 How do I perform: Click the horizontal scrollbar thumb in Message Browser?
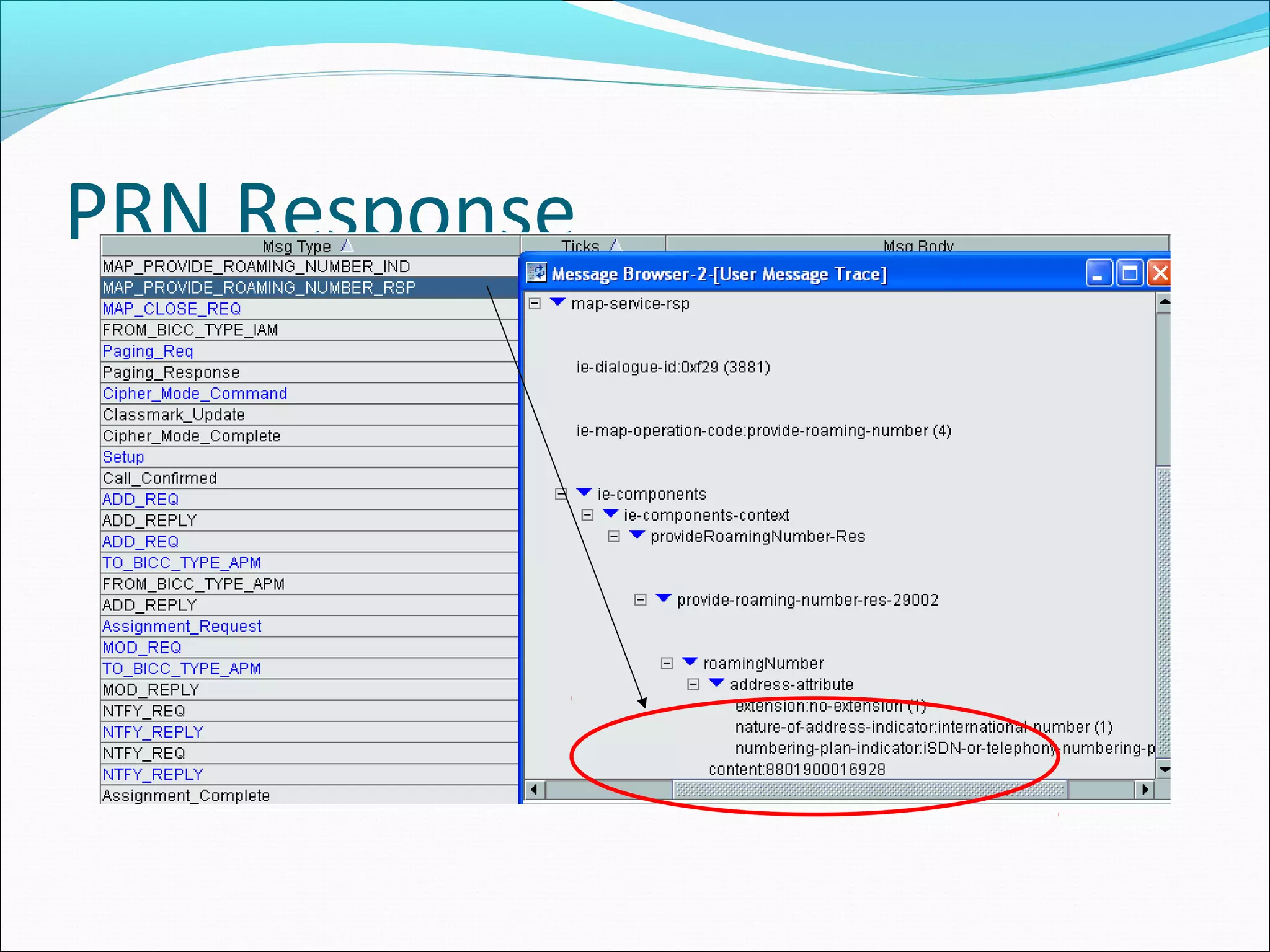(870, 790)
